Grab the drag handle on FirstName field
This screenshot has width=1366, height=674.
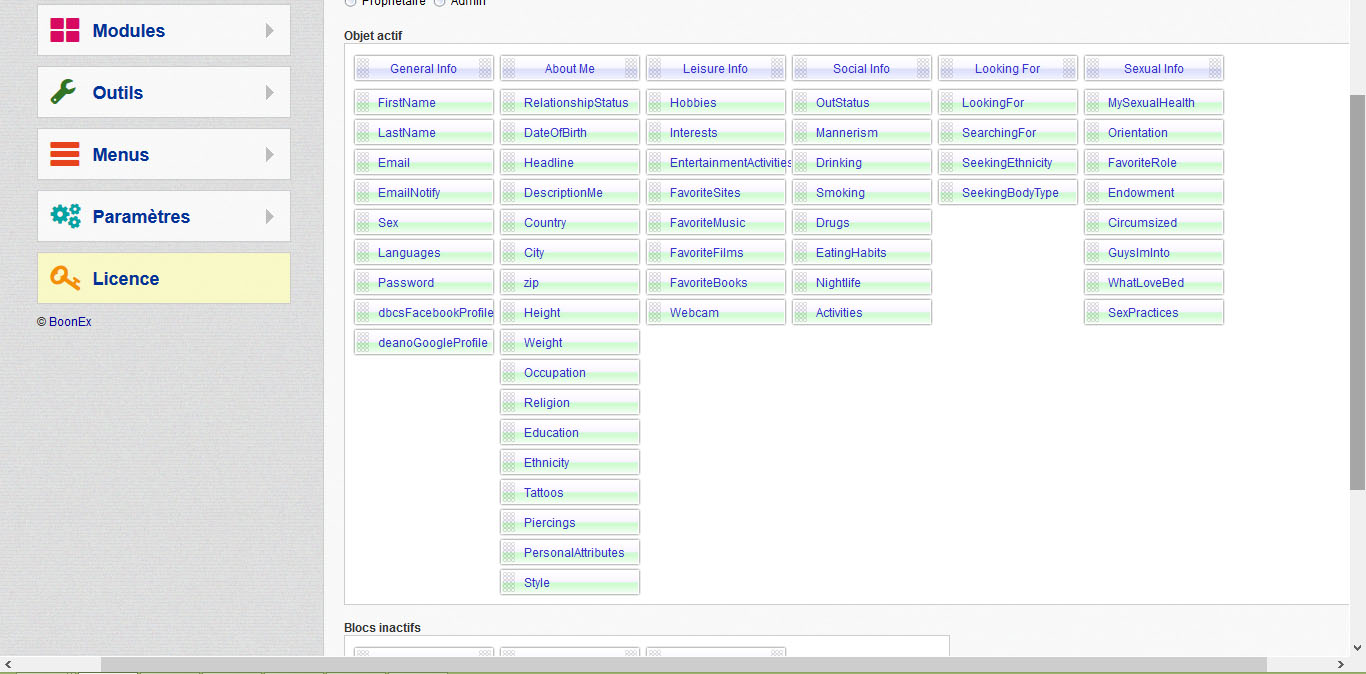point(363,103)
